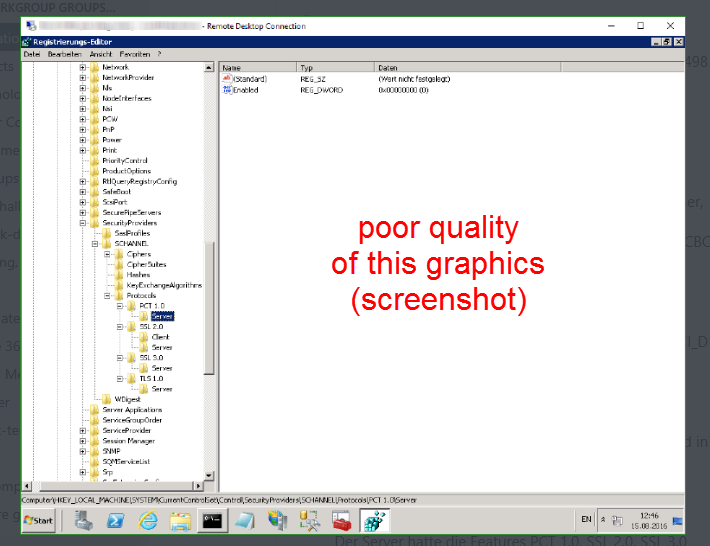Expand the Session Manager node
The width and height of the screenshot is (710, 546).
[83, 441]
